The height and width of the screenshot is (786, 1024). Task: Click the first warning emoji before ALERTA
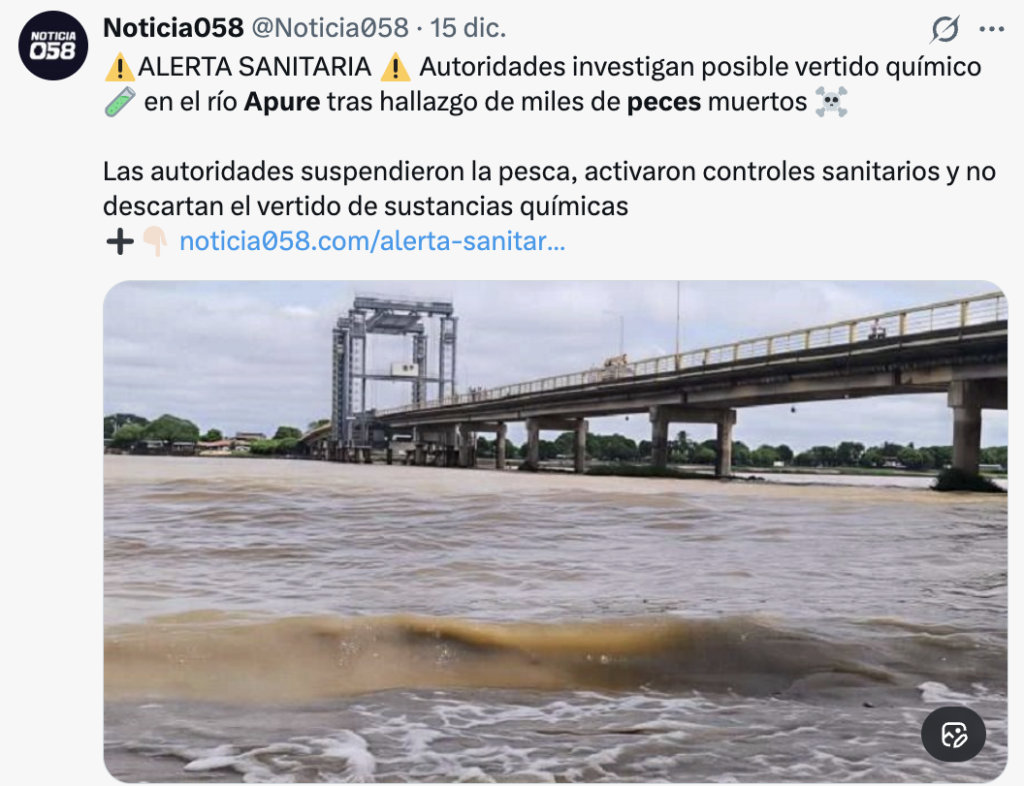[x=120, y=67]
